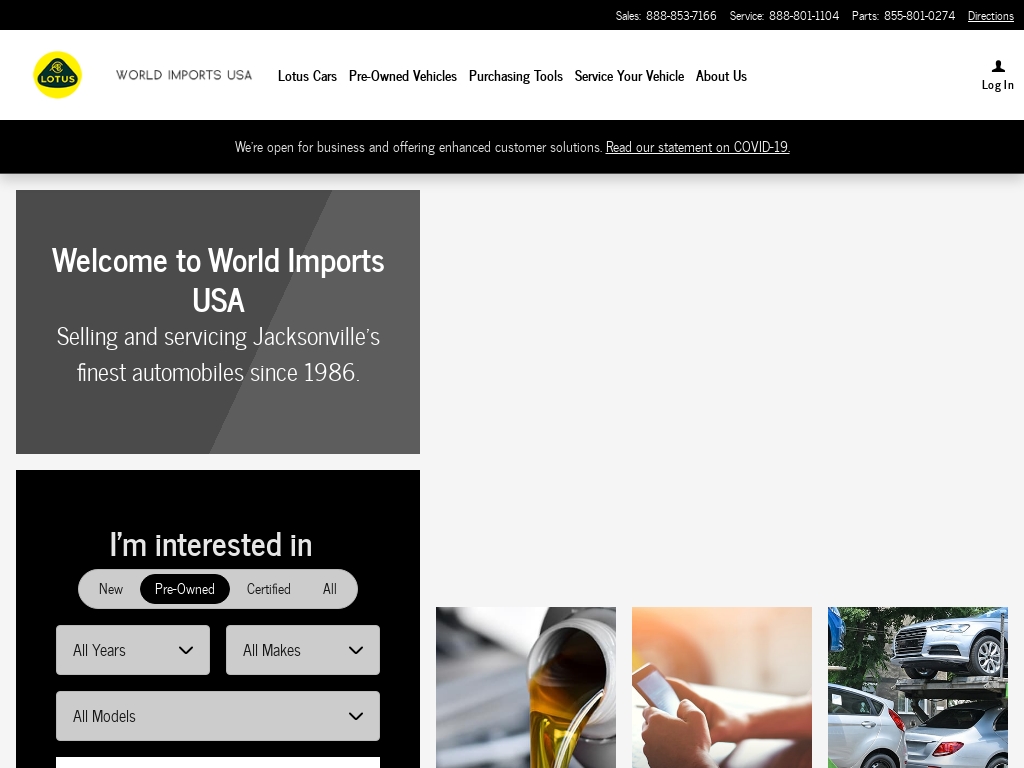Click the Welcome to World Imports USA banner
1024x768 pixels.
point(218,322)
